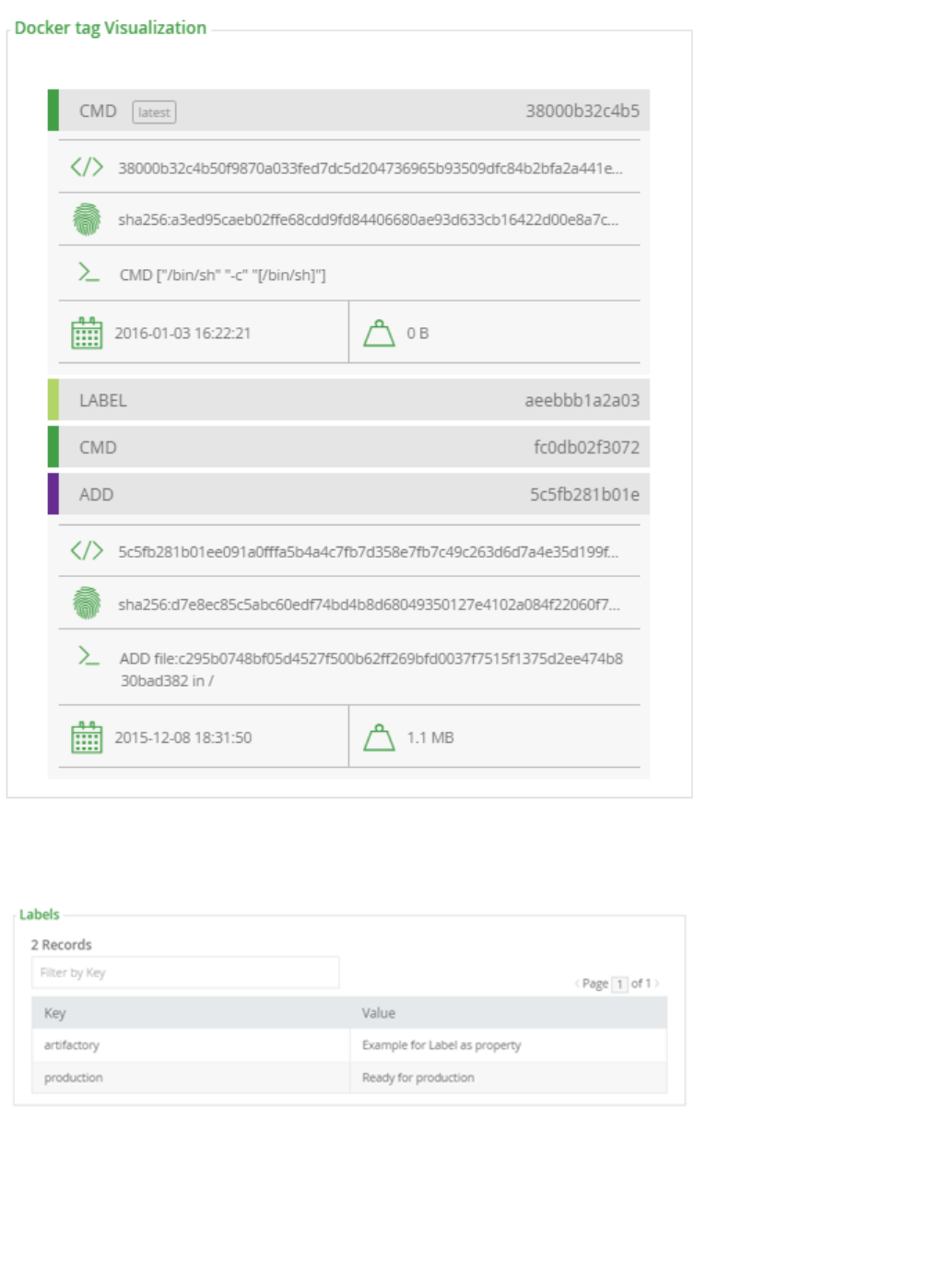The height and width of the screenshot is (1283, 952).
Task: Click the weight icon beside 0 B size
Action: click(x=379, y=333)
